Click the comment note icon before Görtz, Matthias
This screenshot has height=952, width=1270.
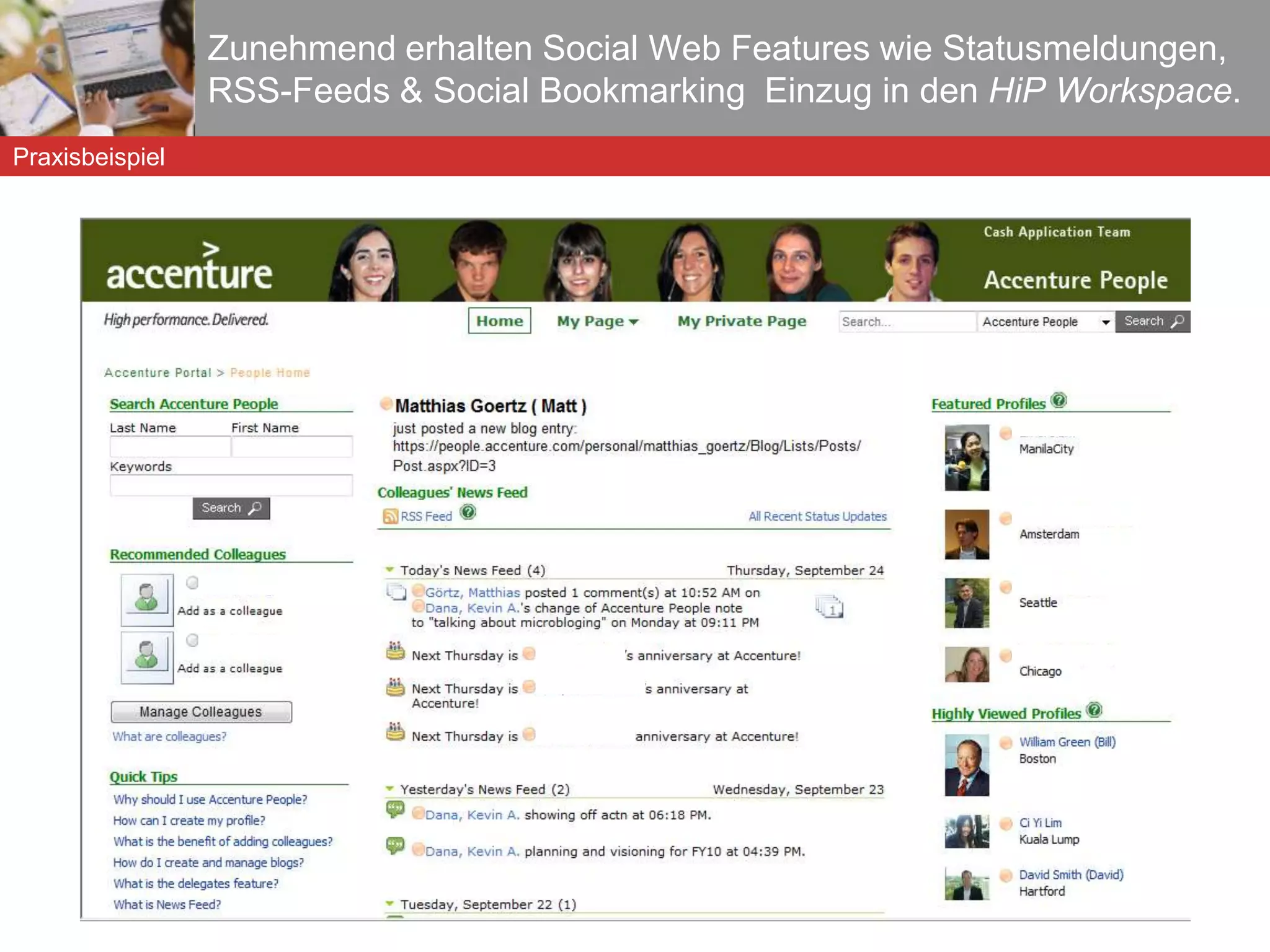coord(396,593)
